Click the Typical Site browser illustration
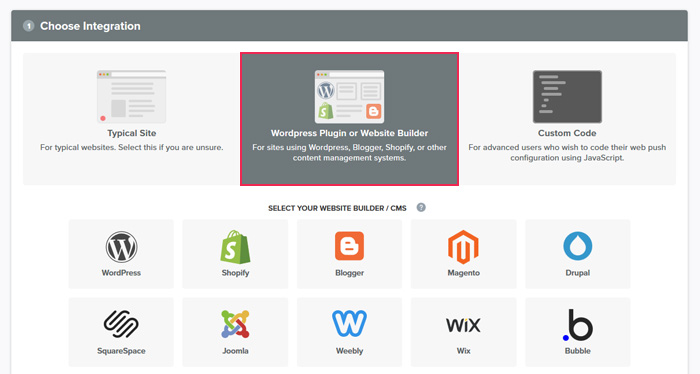 (132, 96)
